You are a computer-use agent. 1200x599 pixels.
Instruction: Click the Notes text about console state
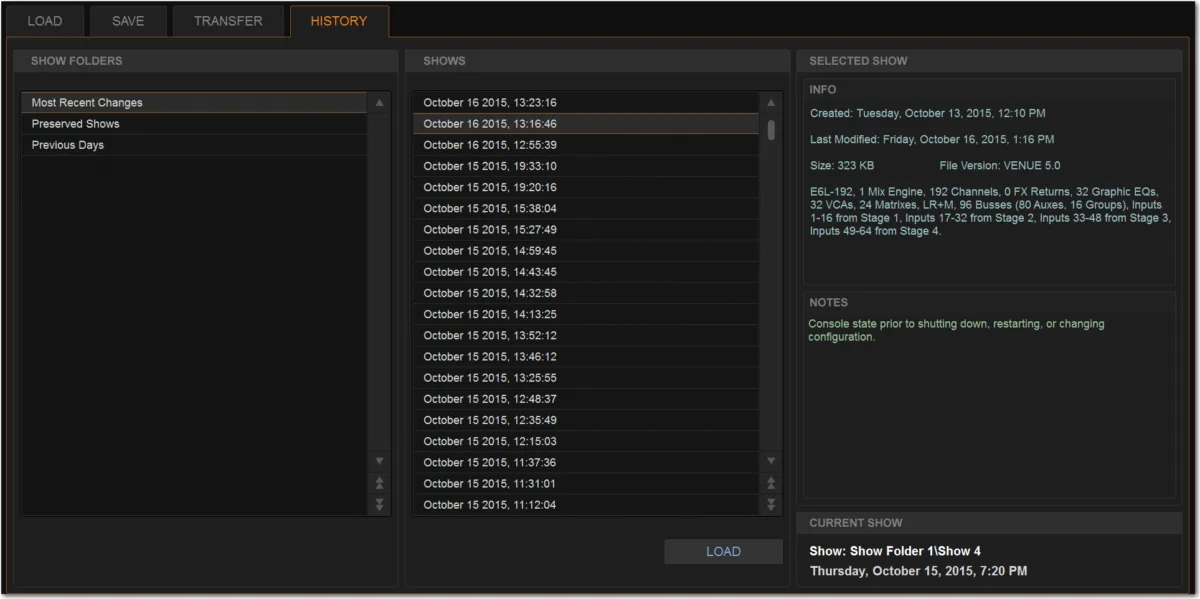(956, 331)
